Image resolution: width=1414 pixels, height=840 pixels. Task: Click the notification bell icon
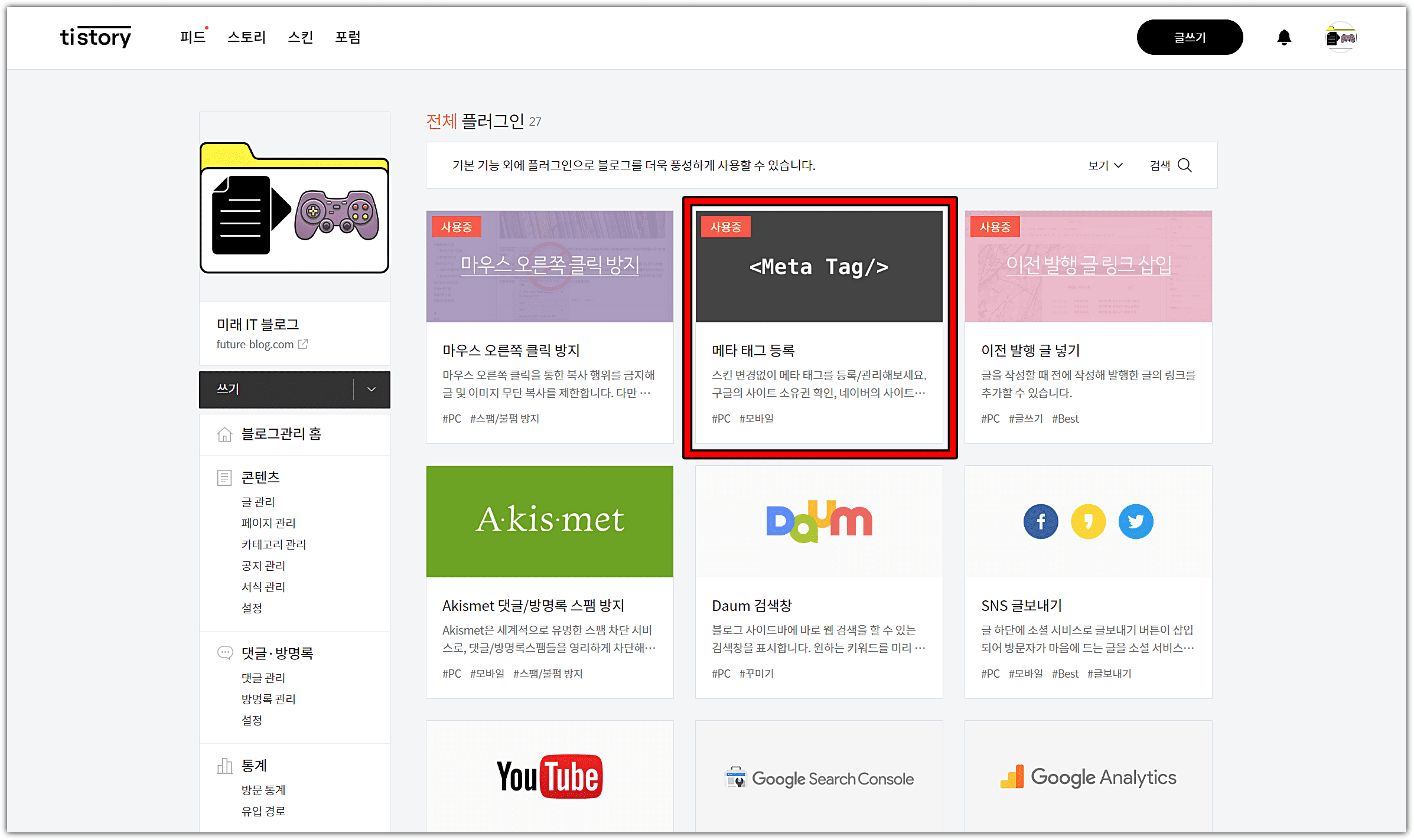[x=1283, y=37]
